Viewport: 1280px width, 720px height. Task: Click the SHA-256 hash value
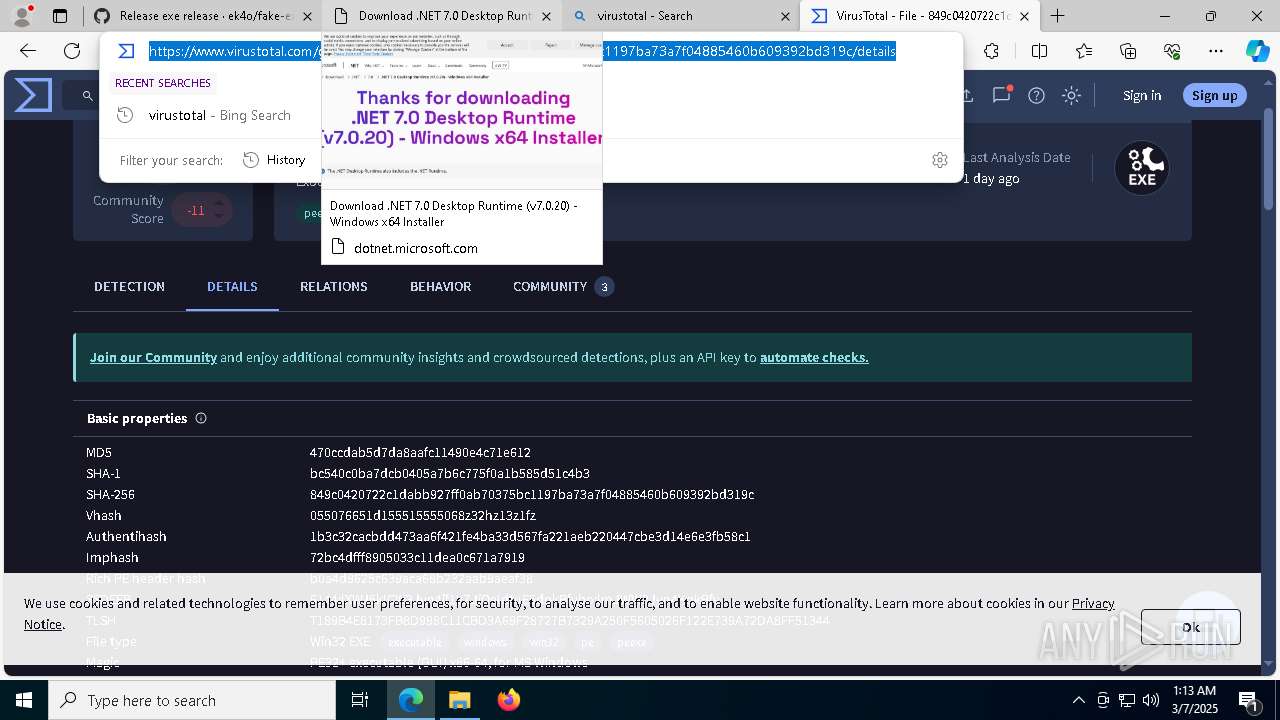532,494
